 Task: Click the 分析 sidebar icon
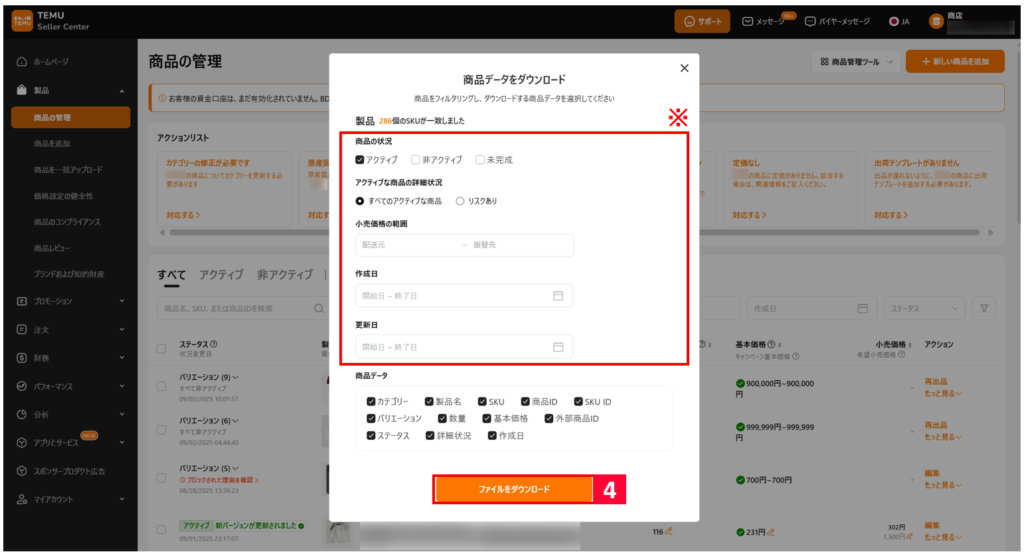click(22, 414)
